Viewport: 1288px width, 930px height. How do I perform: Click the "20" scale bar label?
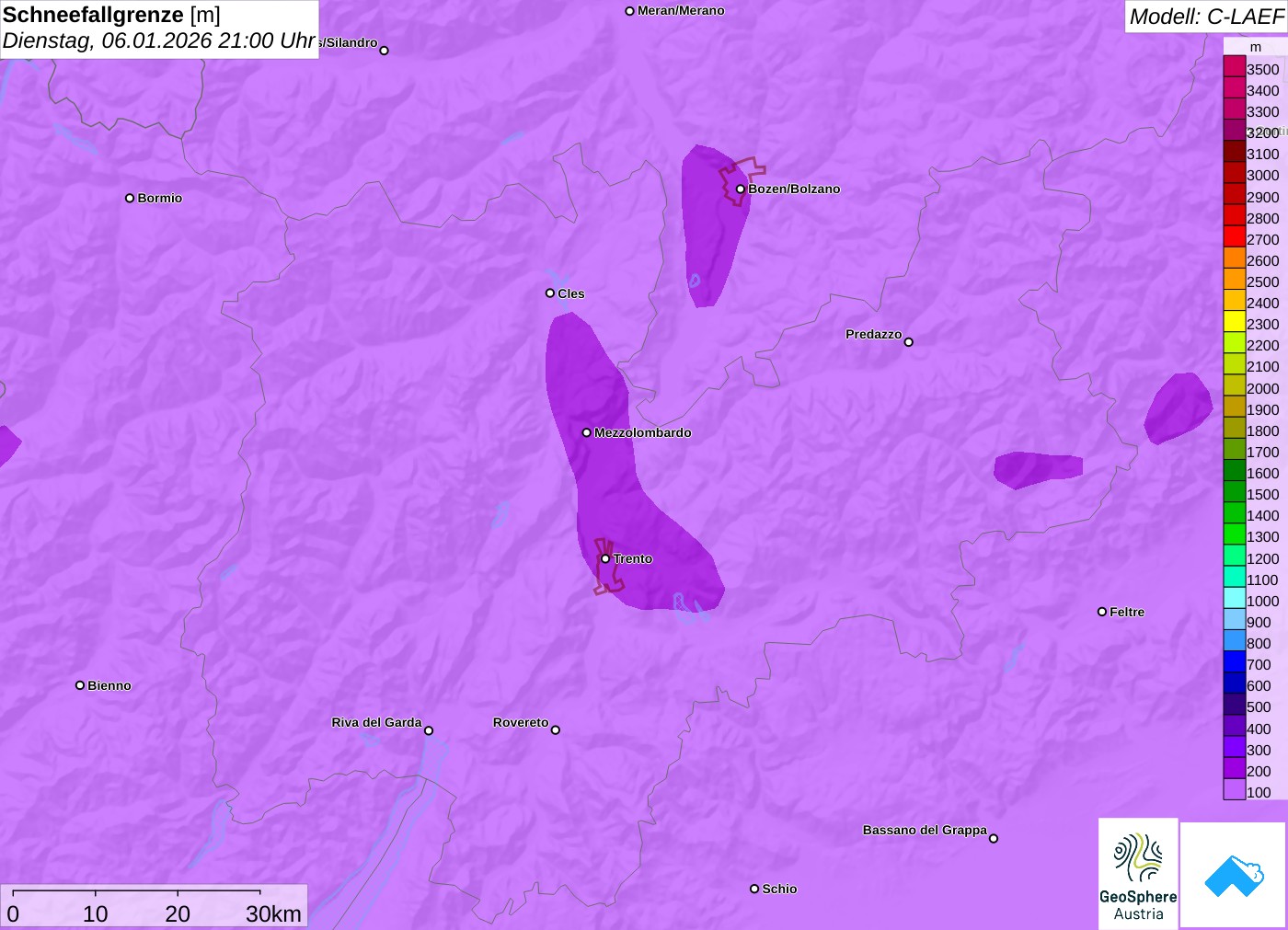click(x=178, y=913)
